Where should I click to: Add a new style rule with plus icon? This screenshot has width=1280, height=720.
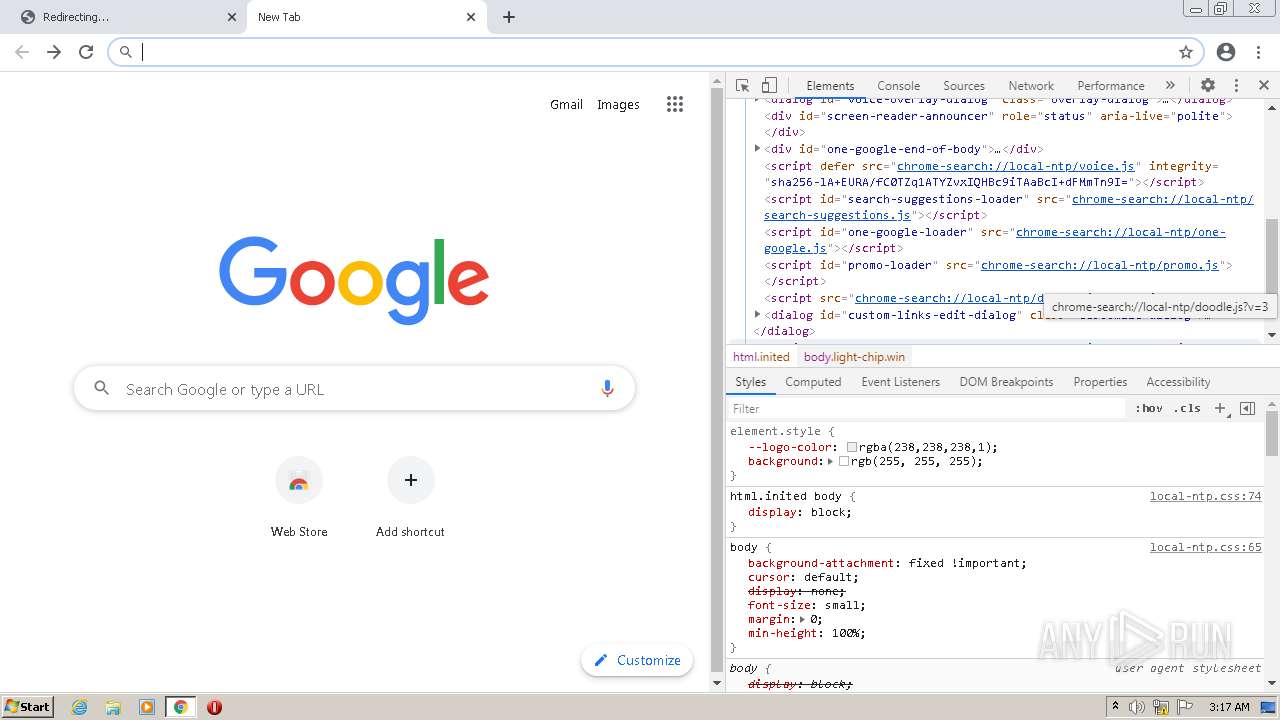pos(1220,408)
